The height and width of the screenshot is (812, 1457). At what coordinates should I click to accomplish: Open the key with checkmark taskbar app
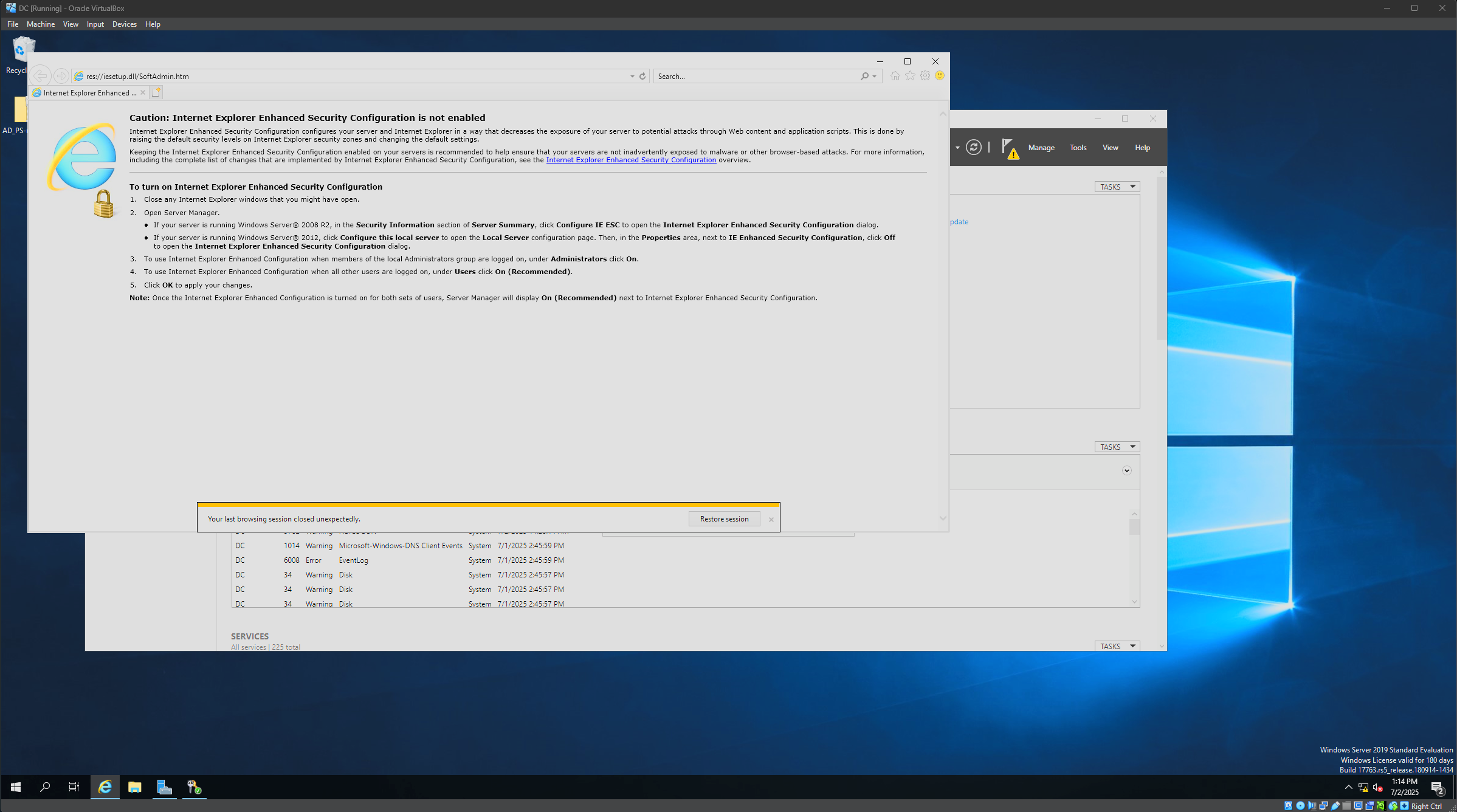point(194,787)
